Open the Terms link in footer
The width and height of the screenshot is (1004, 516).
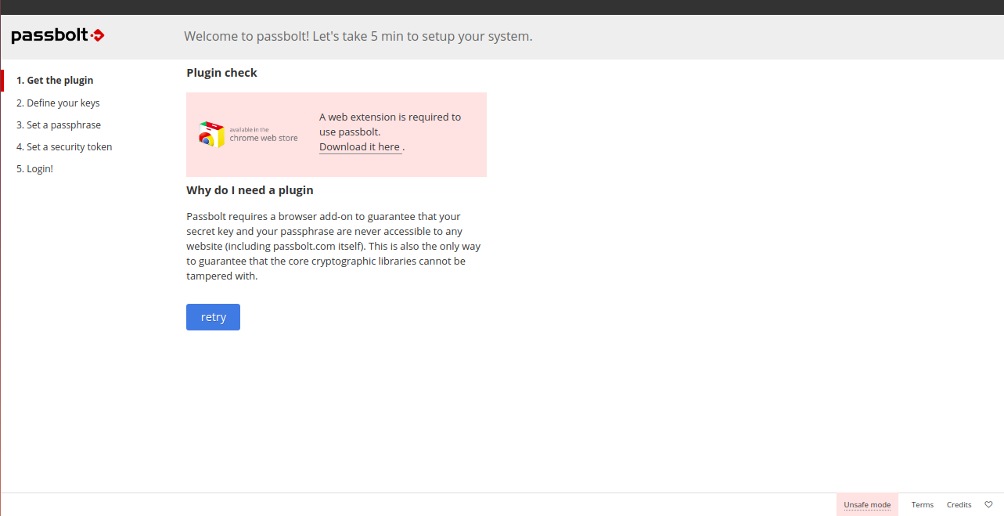pos(923,504)
